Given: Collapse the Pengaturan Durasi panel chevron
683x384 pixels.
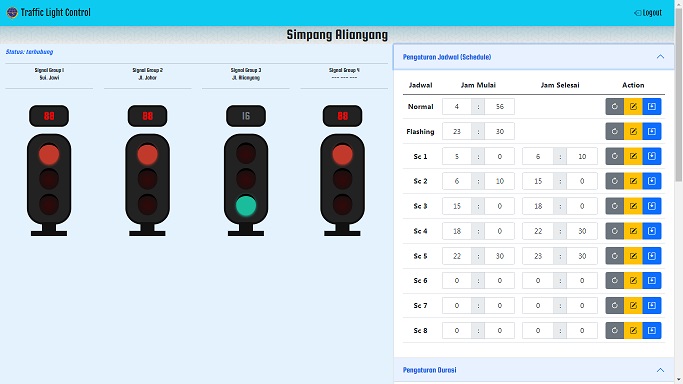Looking at the screenshot, I should 660,370.
